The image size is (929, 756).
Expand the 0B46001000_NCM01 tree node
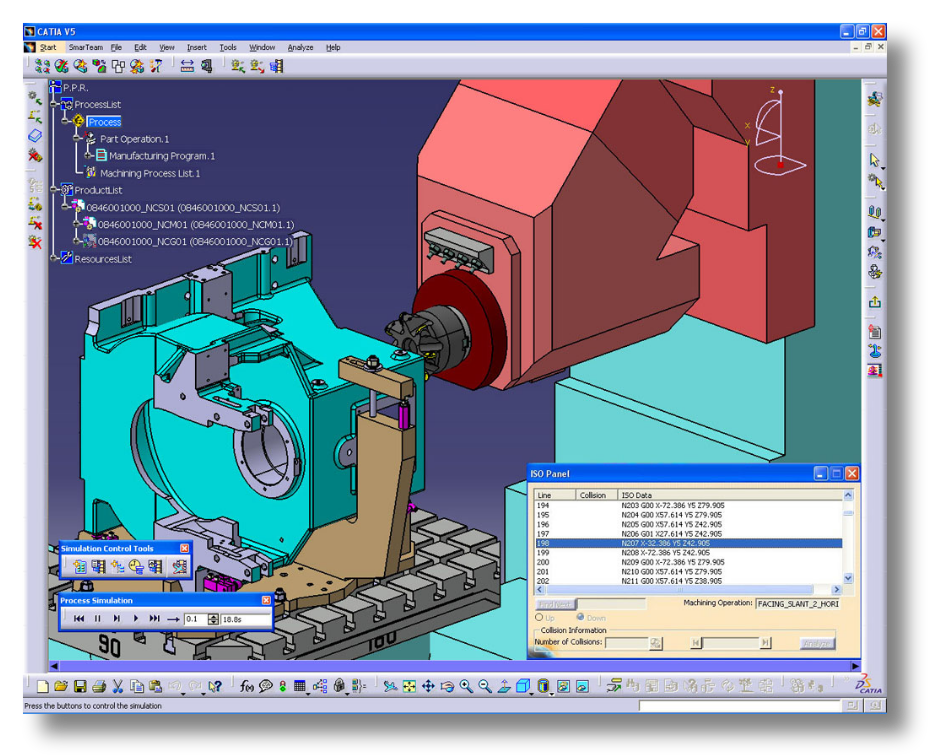click(77, 224)
